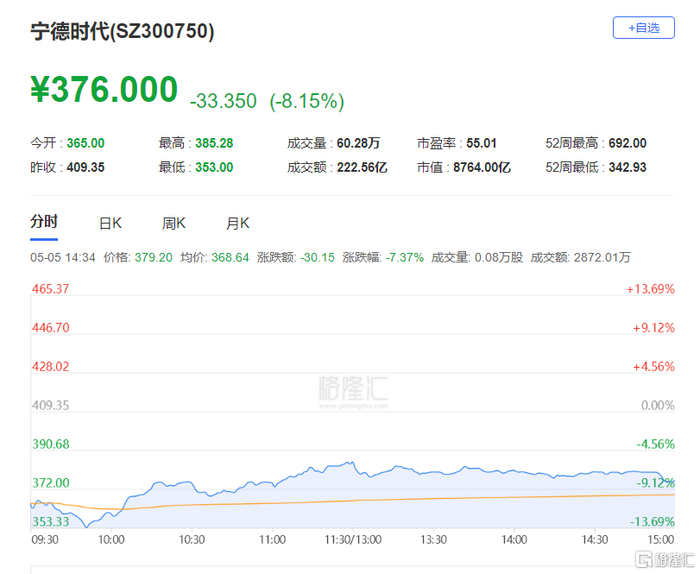Click the 14:30 time axis marker
Screen dimensions: 700x574
point(595,540)
